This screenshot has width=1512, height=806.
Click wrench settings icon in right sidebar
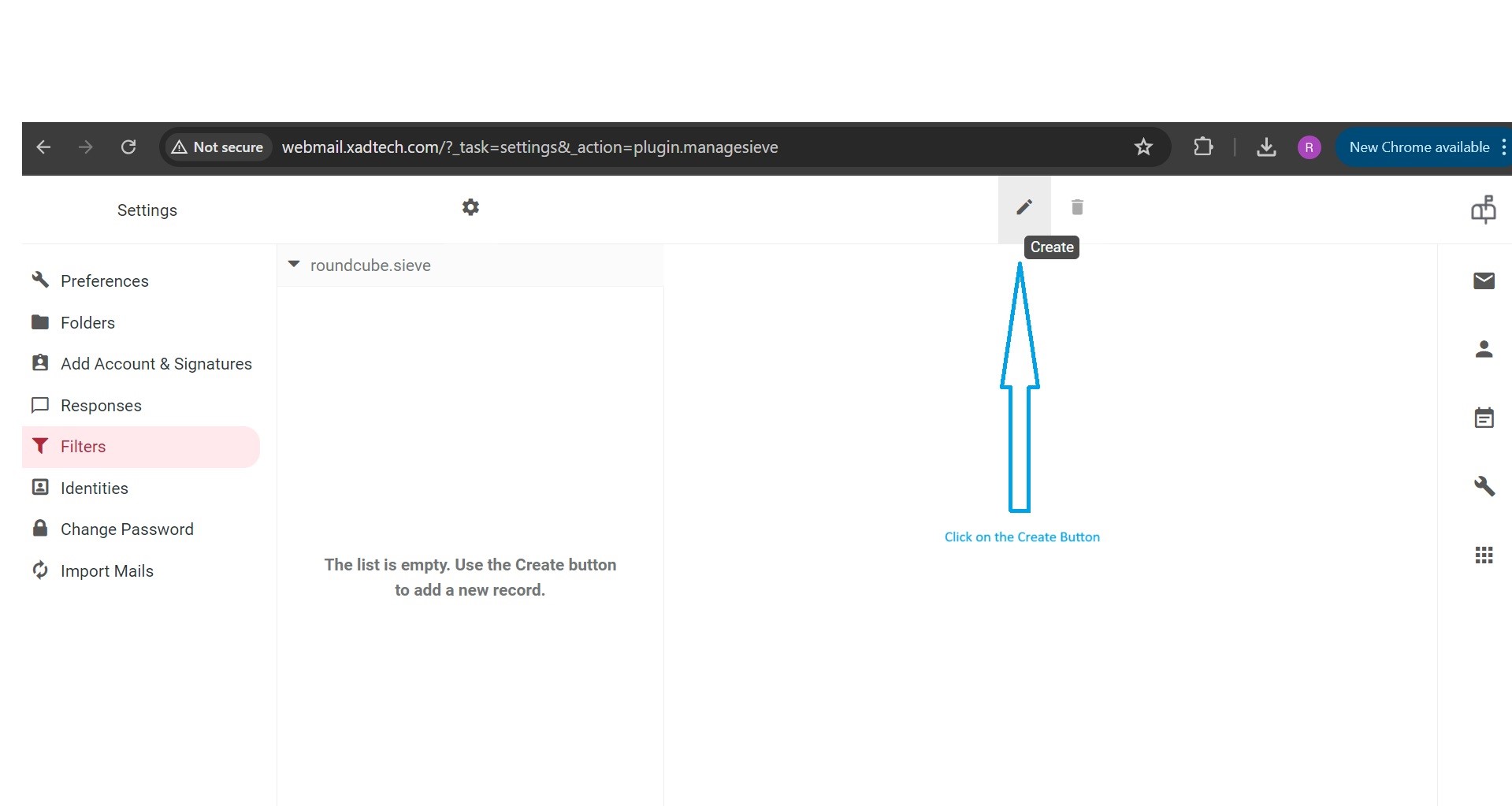(1484, 486)
